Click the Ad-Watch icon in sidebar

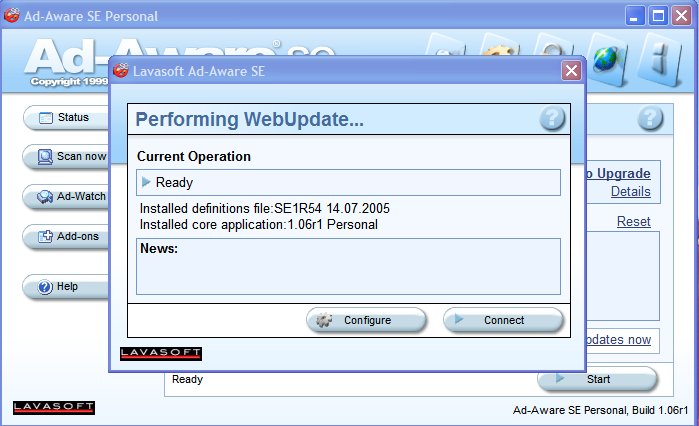(x=45, y=197)
